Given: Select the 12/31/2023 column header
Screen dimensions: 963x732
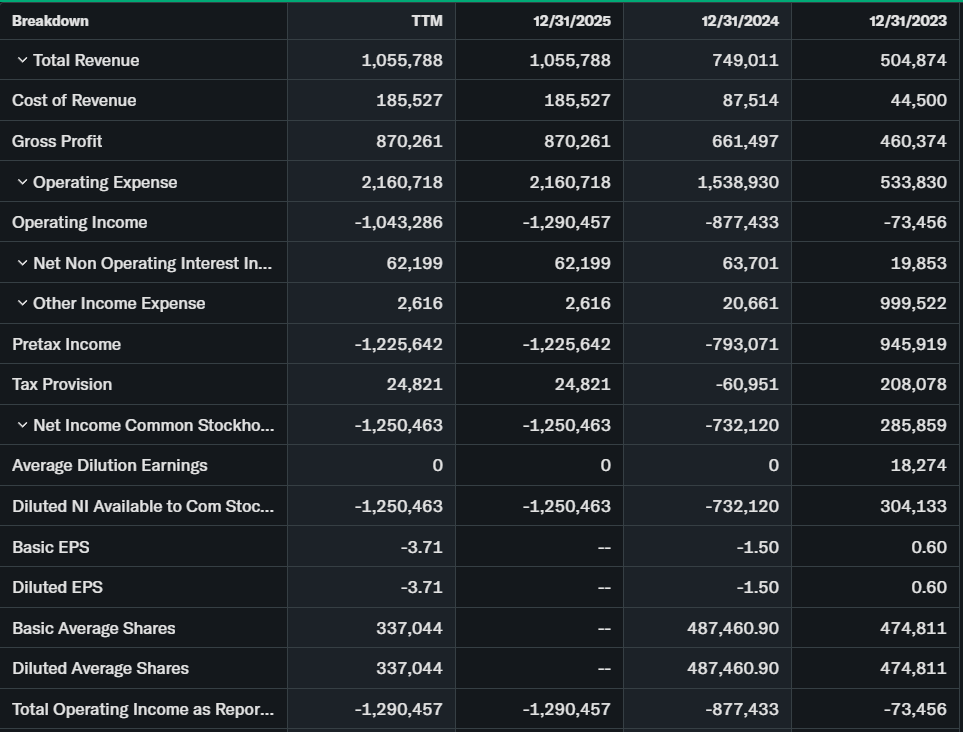Looking at the screenshot, I should [908, 21].
